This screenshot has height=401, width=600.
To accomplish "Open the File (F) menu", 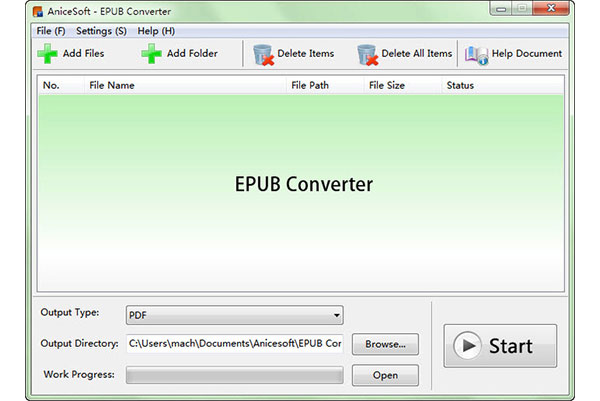I will coord(51,31).
